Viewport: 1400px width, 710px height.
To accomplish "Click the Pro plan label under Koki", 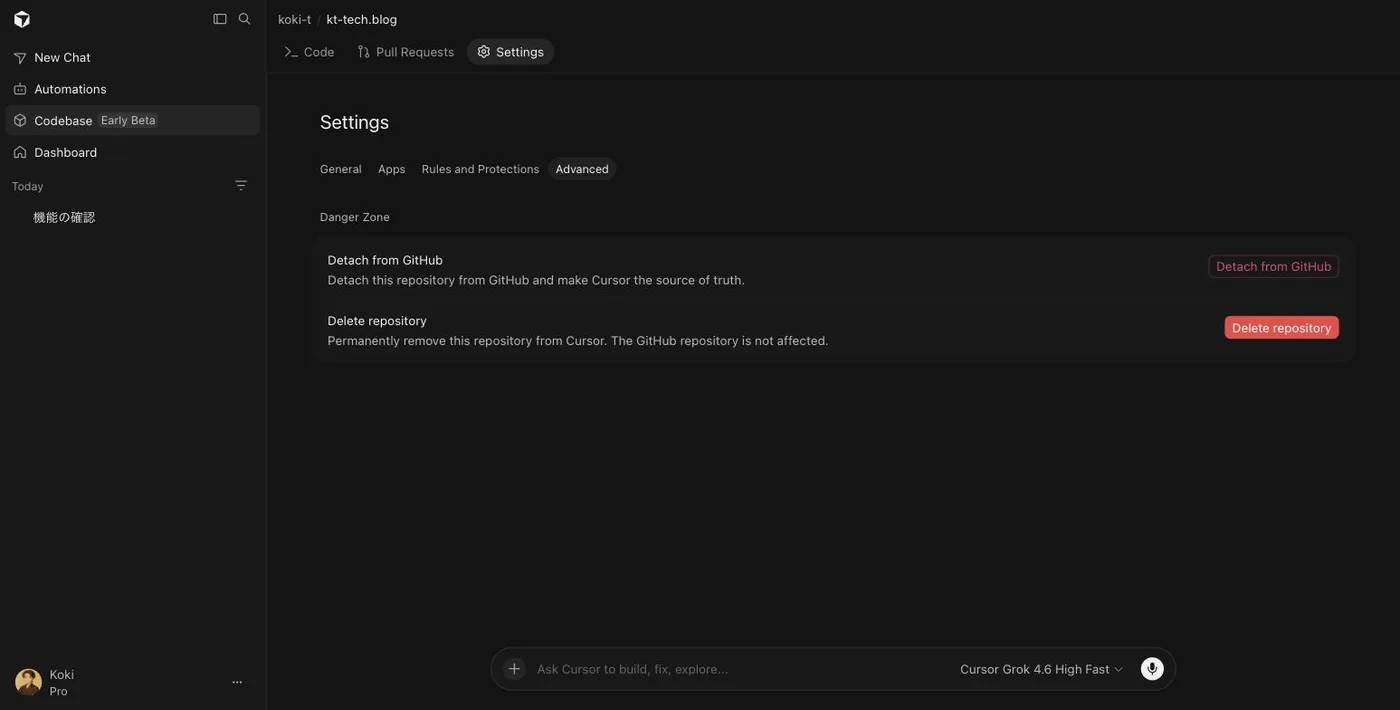I will pyautogui.click(x=59, y=691).
